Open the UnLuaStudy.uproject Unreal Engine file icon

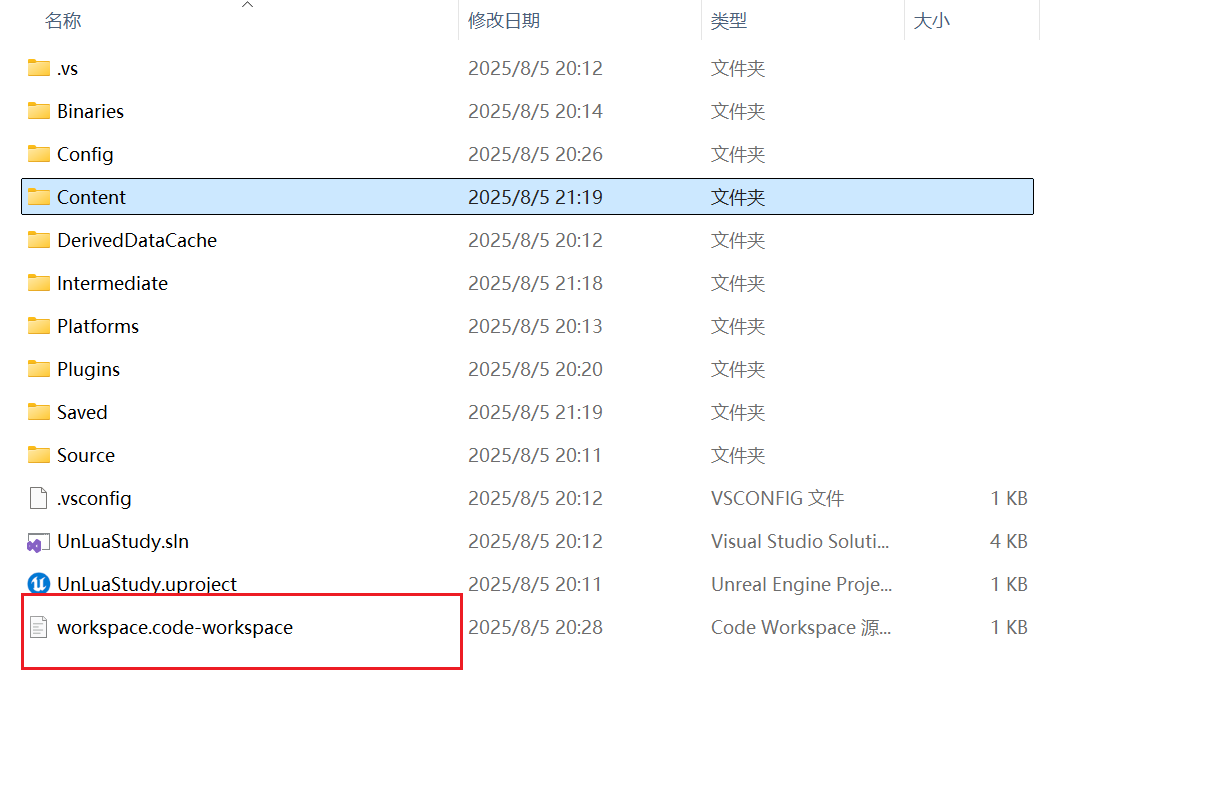click(x=37, y=584)
